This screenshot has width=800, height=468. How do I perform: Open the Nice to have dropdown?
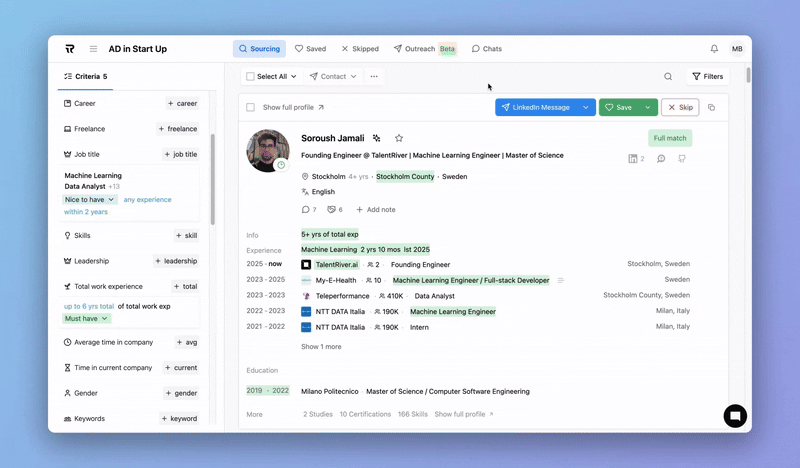91,200
